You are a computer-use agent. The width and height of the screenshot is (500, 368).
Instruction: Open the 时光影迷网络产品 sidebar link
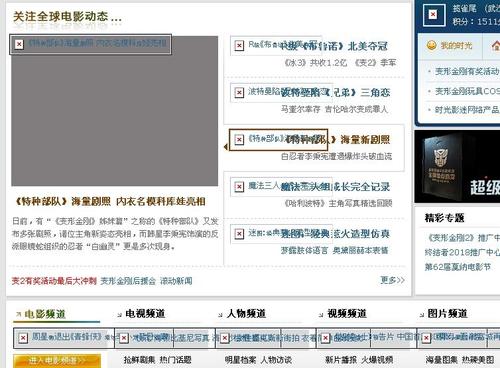pos(467,110)
